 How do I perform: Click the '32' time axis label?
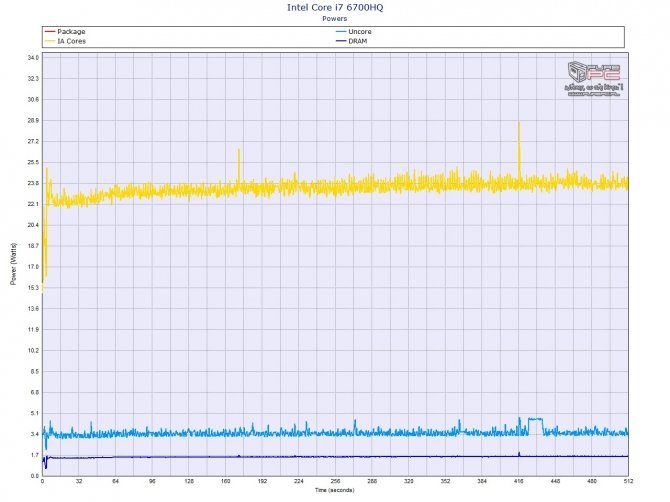click(x=79, y=481)
